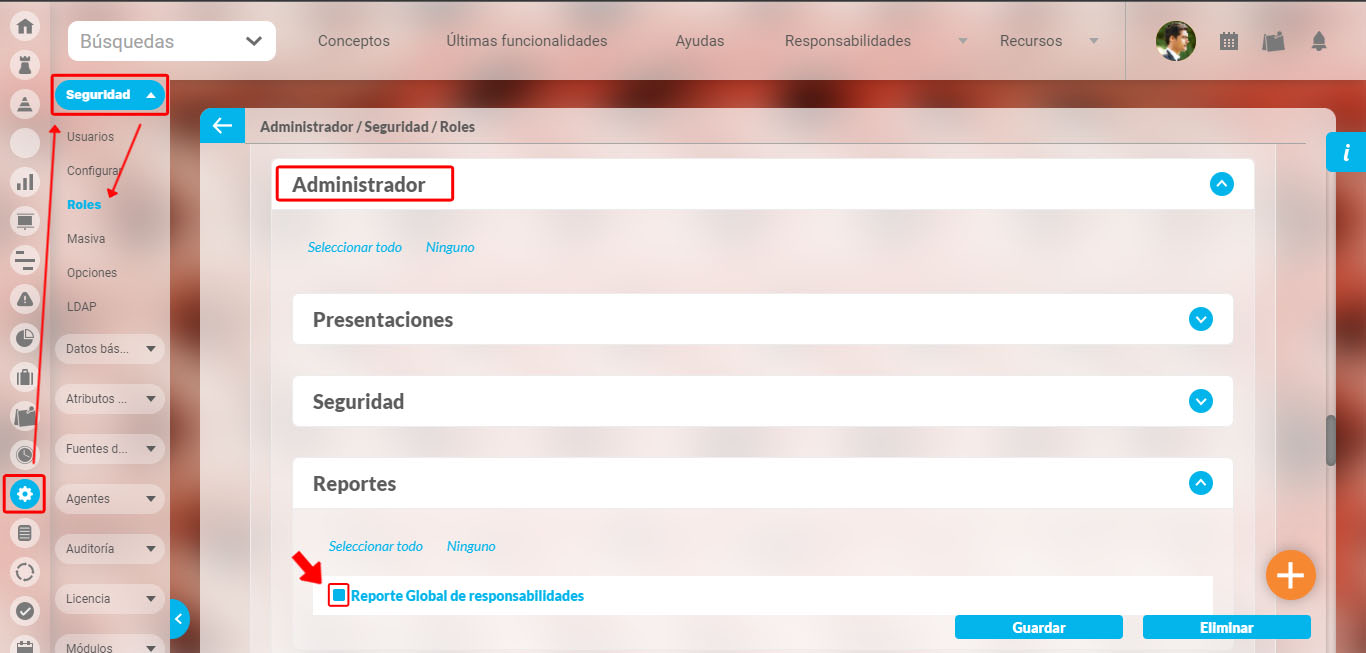Image resolution: width=1366 pixels, height=653 pixels.
Task: Open the Búsquedas dropdown
Action: (x=172, y=41)
